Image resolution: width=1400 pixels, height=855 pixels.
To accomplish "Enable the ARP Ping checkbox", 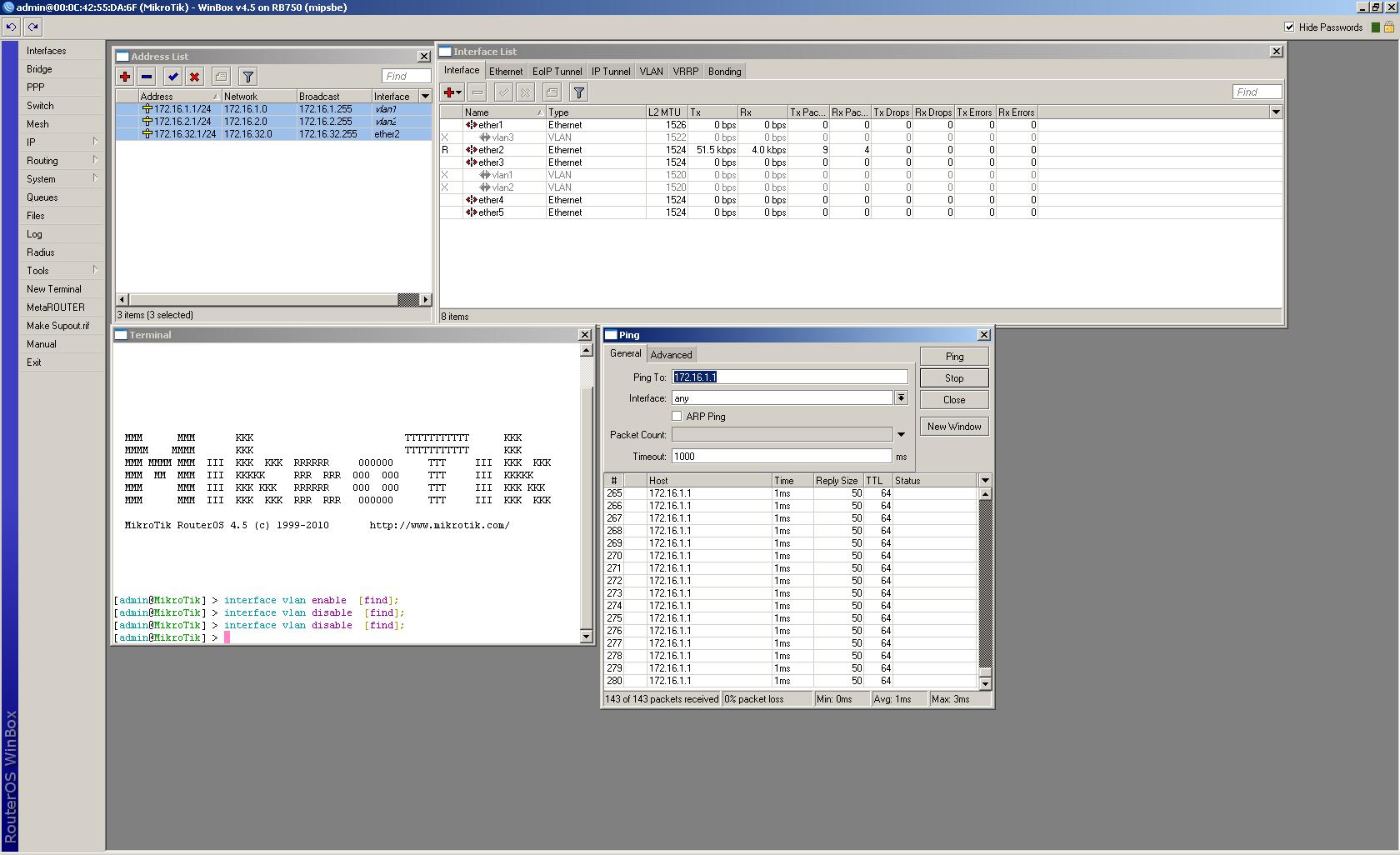I will point(677,416).
